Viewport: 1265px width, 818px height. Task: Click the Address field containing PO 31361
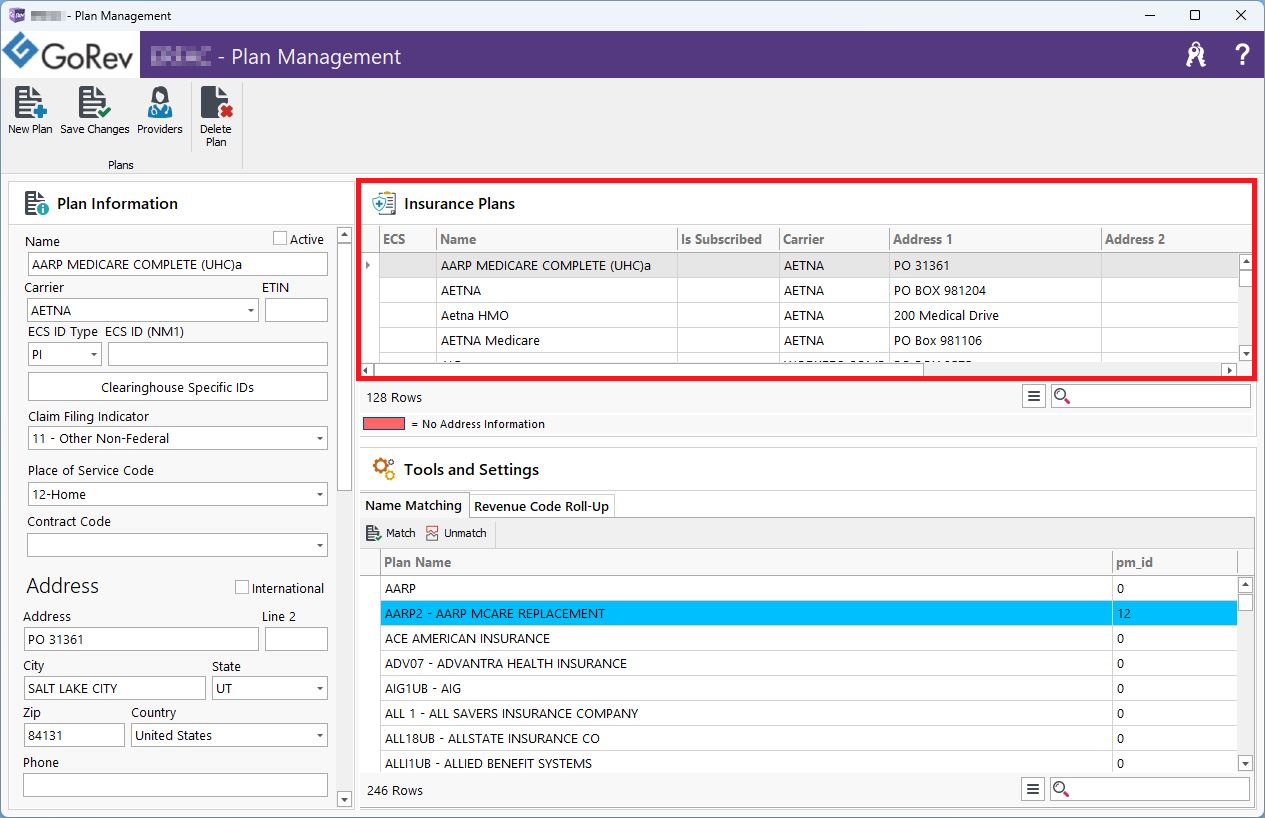pyautogui.click(x=141, y=639)
